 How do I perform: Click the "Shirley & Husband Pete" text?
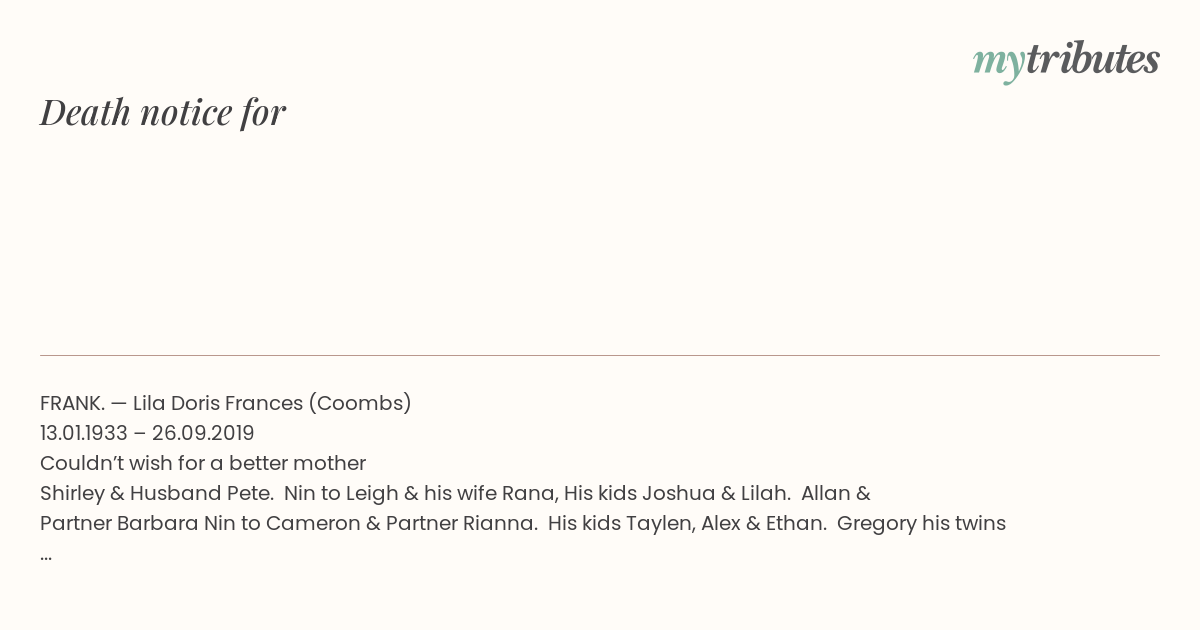(157, 493)
